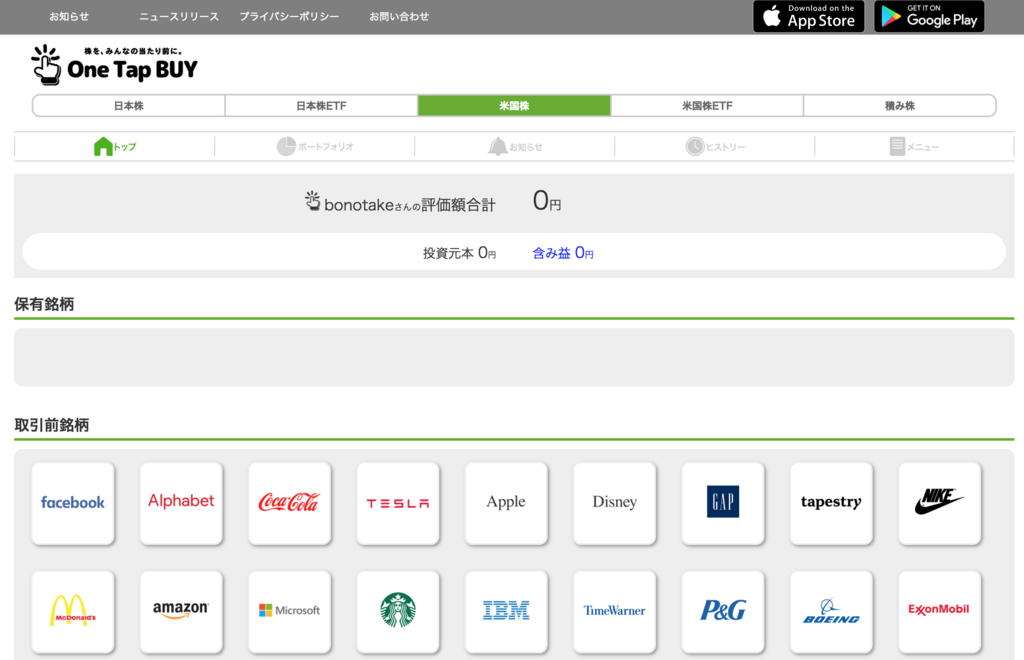
Task: Select the Disney stock tile
Action: point(615,503)
